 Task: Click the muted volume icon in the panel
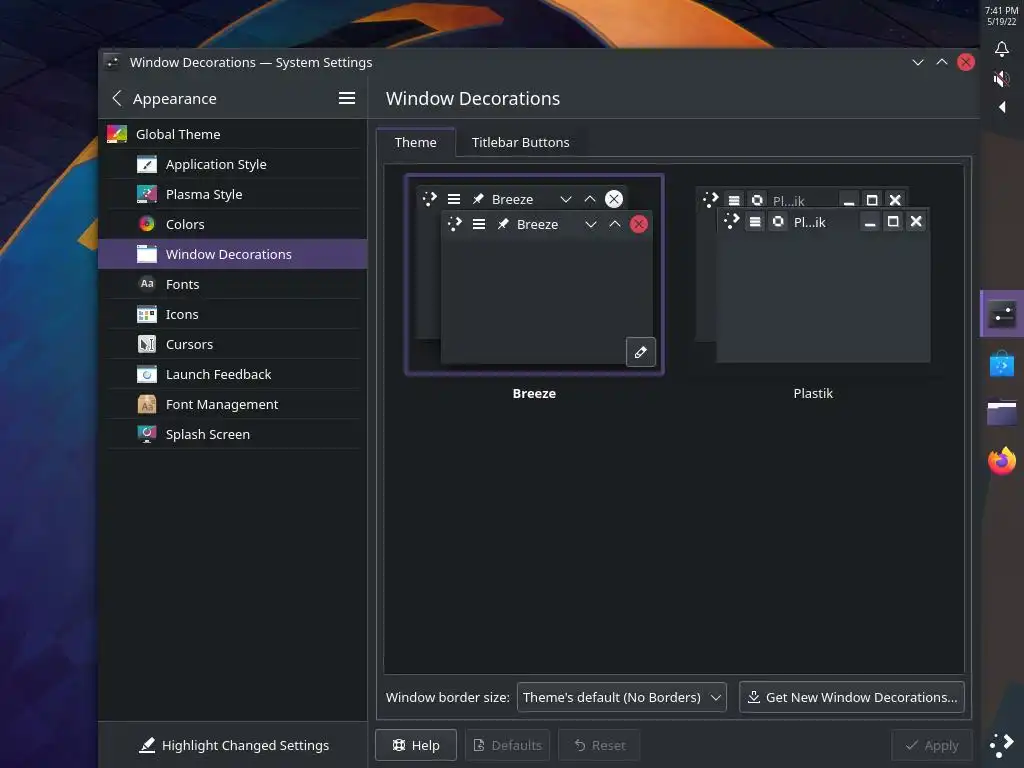[1002, 79]
